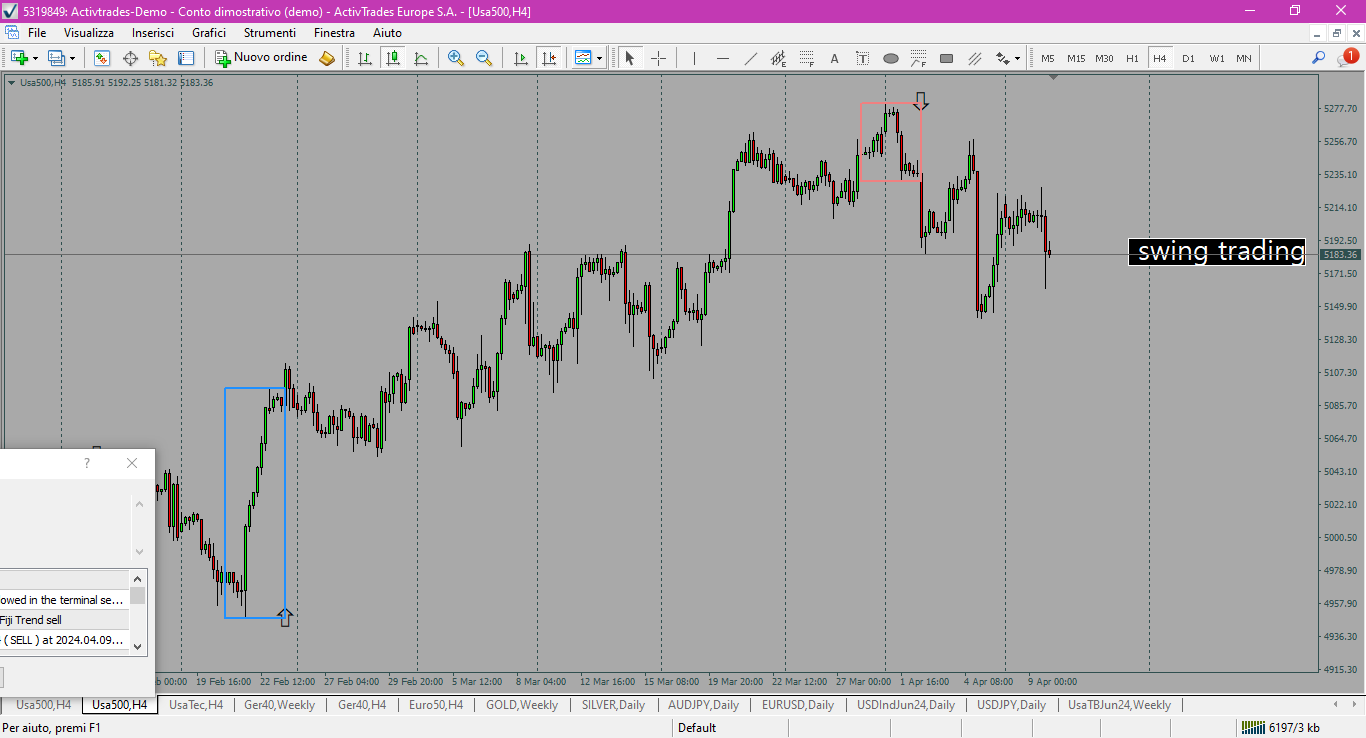Switch to bar chart mode
This screenshot has width=1366, height=738.
pos(365,58)
